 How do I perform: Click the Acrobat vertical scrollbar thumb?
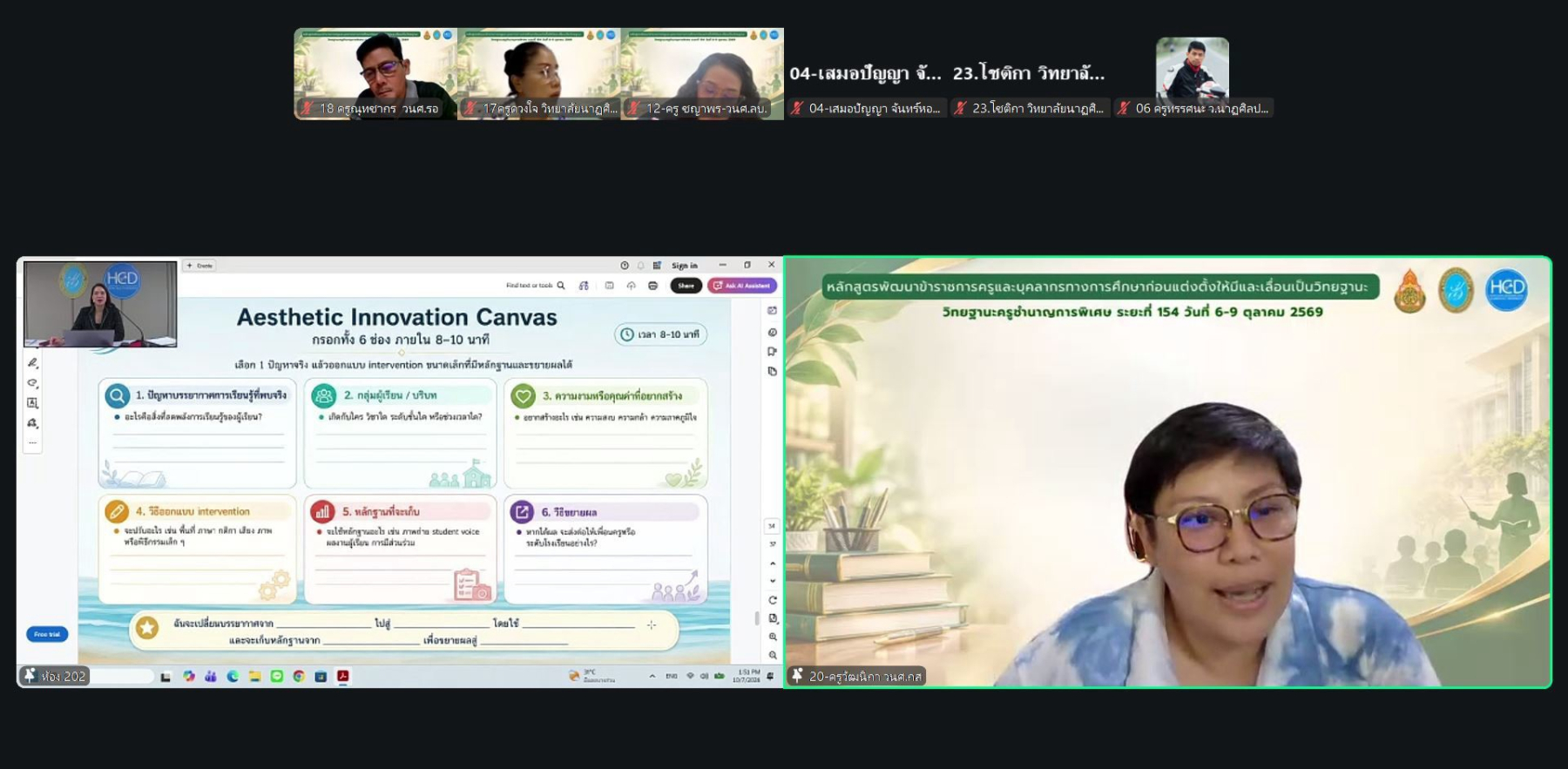756,618
